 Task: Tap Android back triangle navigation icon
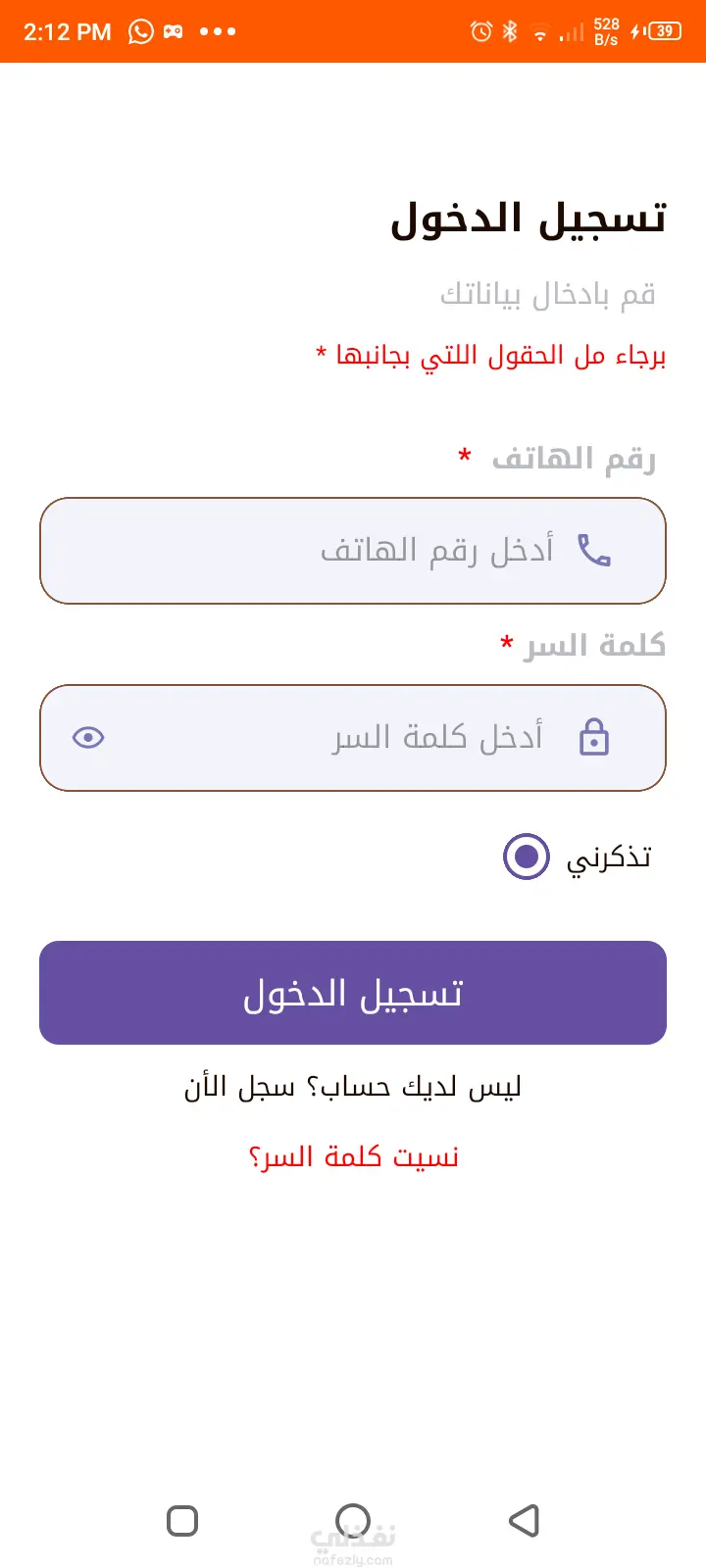point(525,1521)
